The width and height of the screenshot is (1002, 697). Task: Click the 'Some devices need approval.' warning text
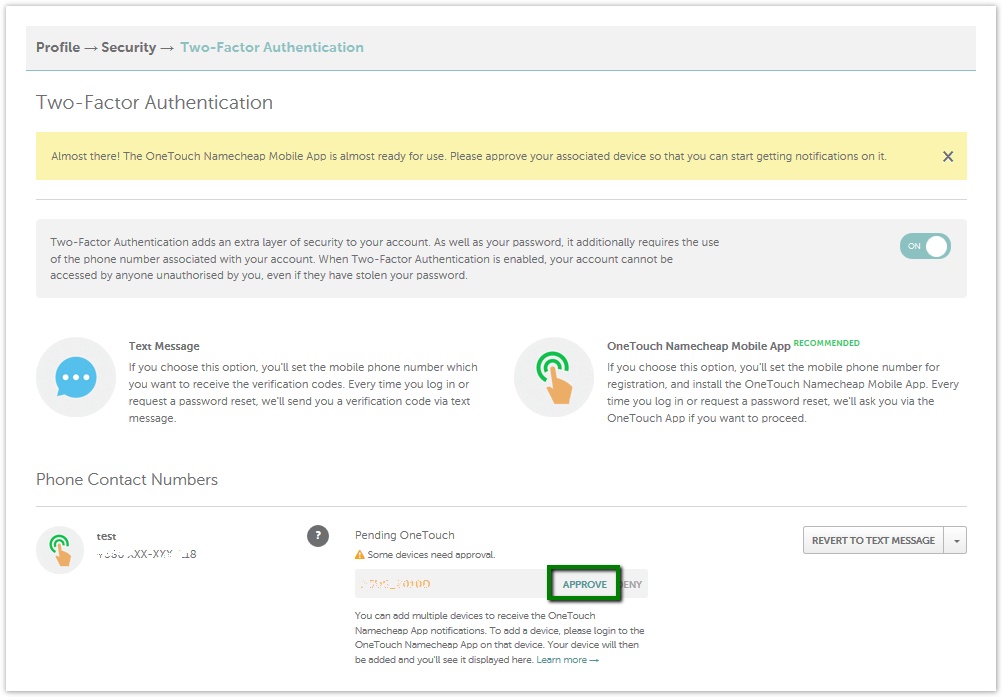[431, 555]
